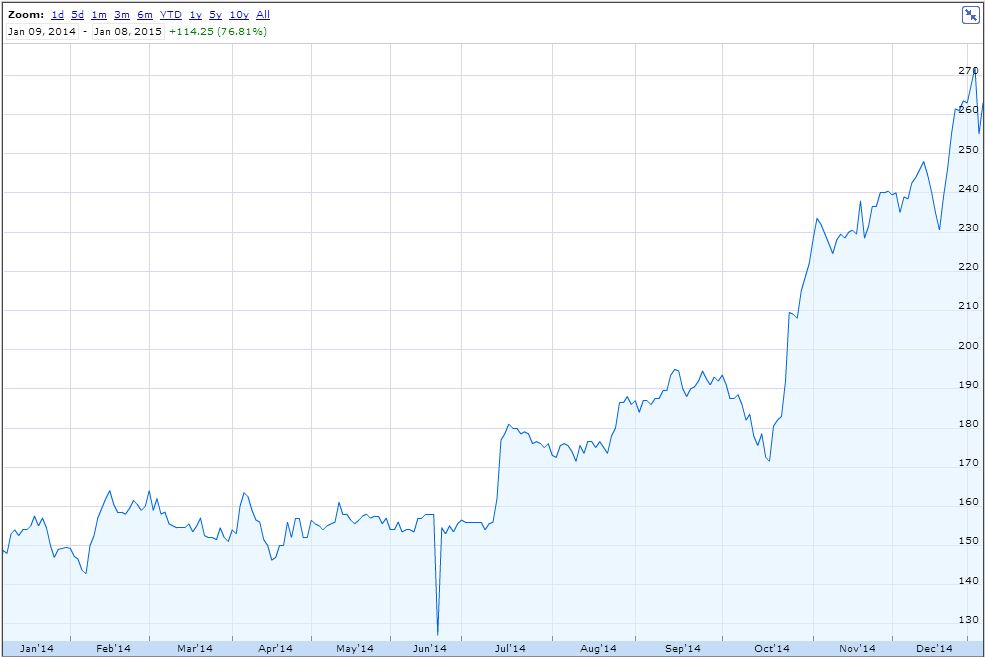Click Feb'14 label on the timeline
The width and height of the screenshot is (986, 657).
(113, 649)
